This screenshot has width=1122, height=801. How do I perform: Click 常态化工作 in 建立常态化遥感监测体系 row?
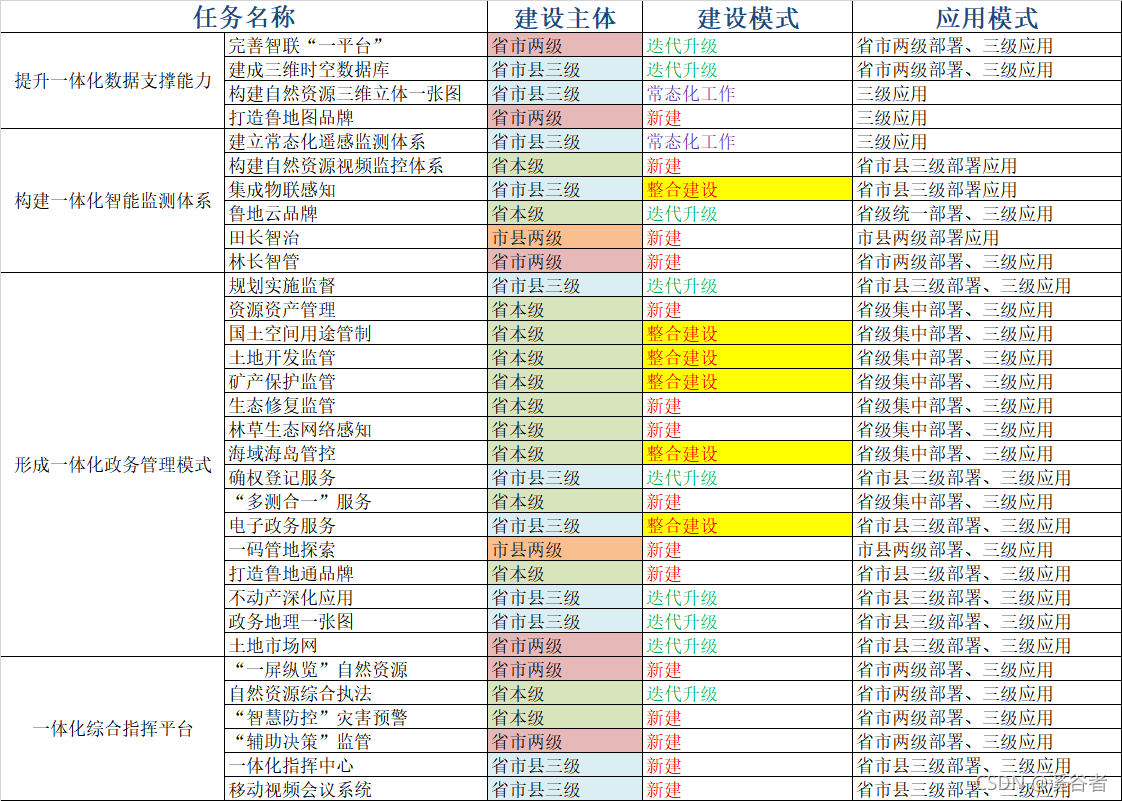[x=747, y=141]
